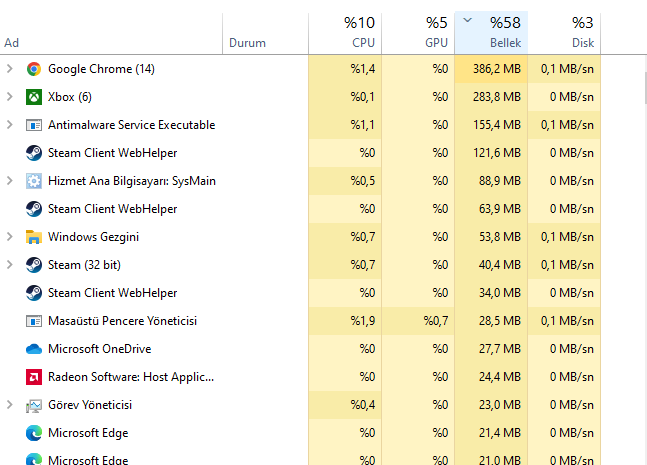Image resolution: width=647 pixels, height=465 pixels.
Task: Click the Masaüstü Pencere Yöneticisi icon
Action: coord(34,321)
